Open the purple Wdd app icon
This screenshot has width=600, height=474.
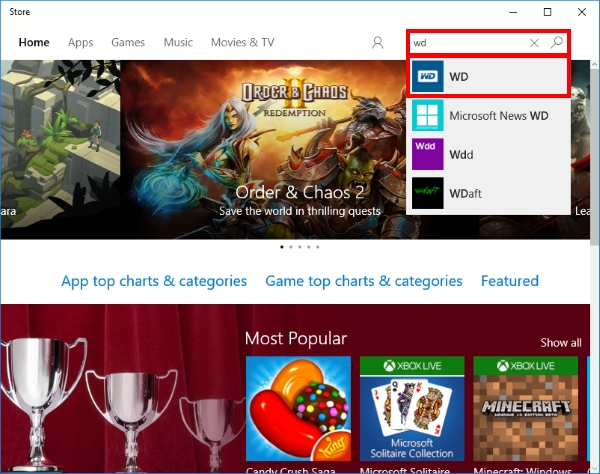[x=427, y=154]
